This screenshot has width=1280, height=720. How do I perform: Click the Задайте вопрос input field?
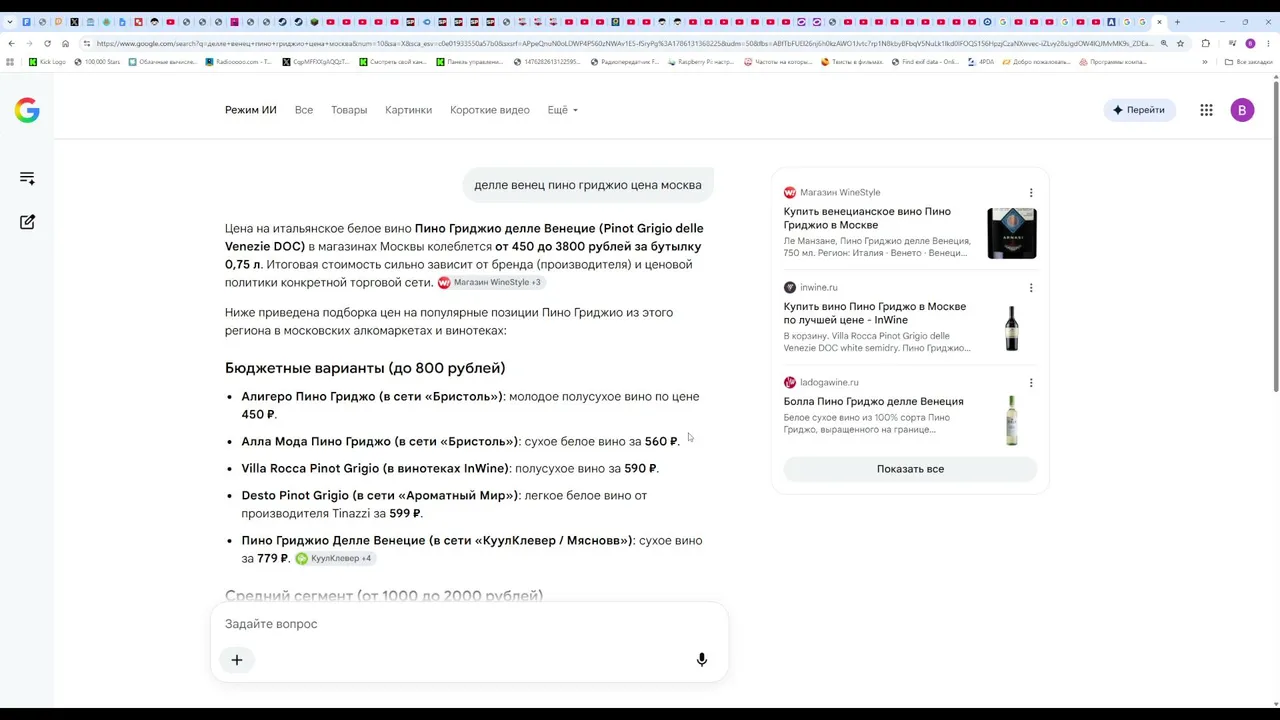[x=469, y=624]
